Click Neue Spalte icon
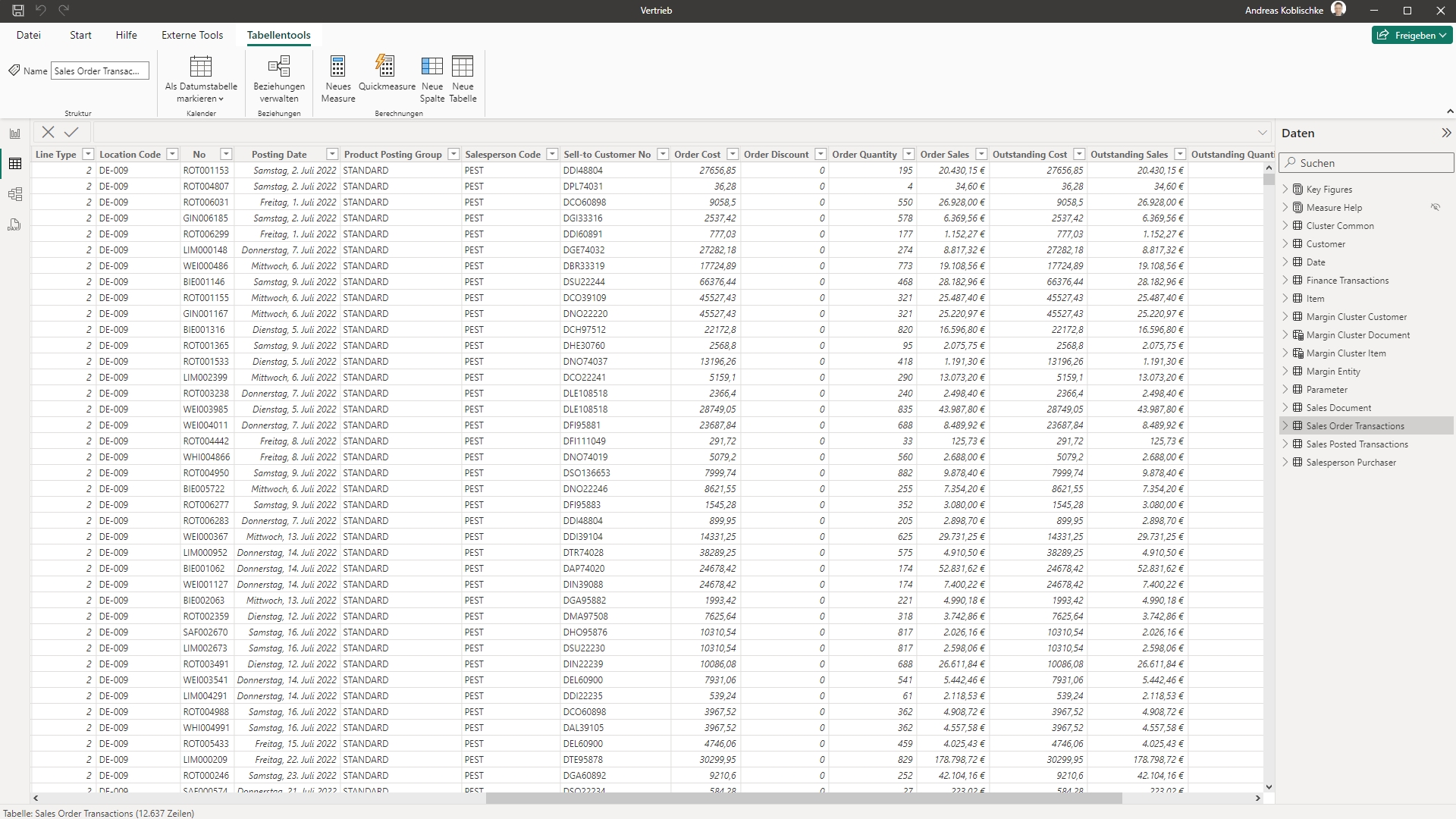This screenshot has width=1456, height=819. tap(432, 67)
